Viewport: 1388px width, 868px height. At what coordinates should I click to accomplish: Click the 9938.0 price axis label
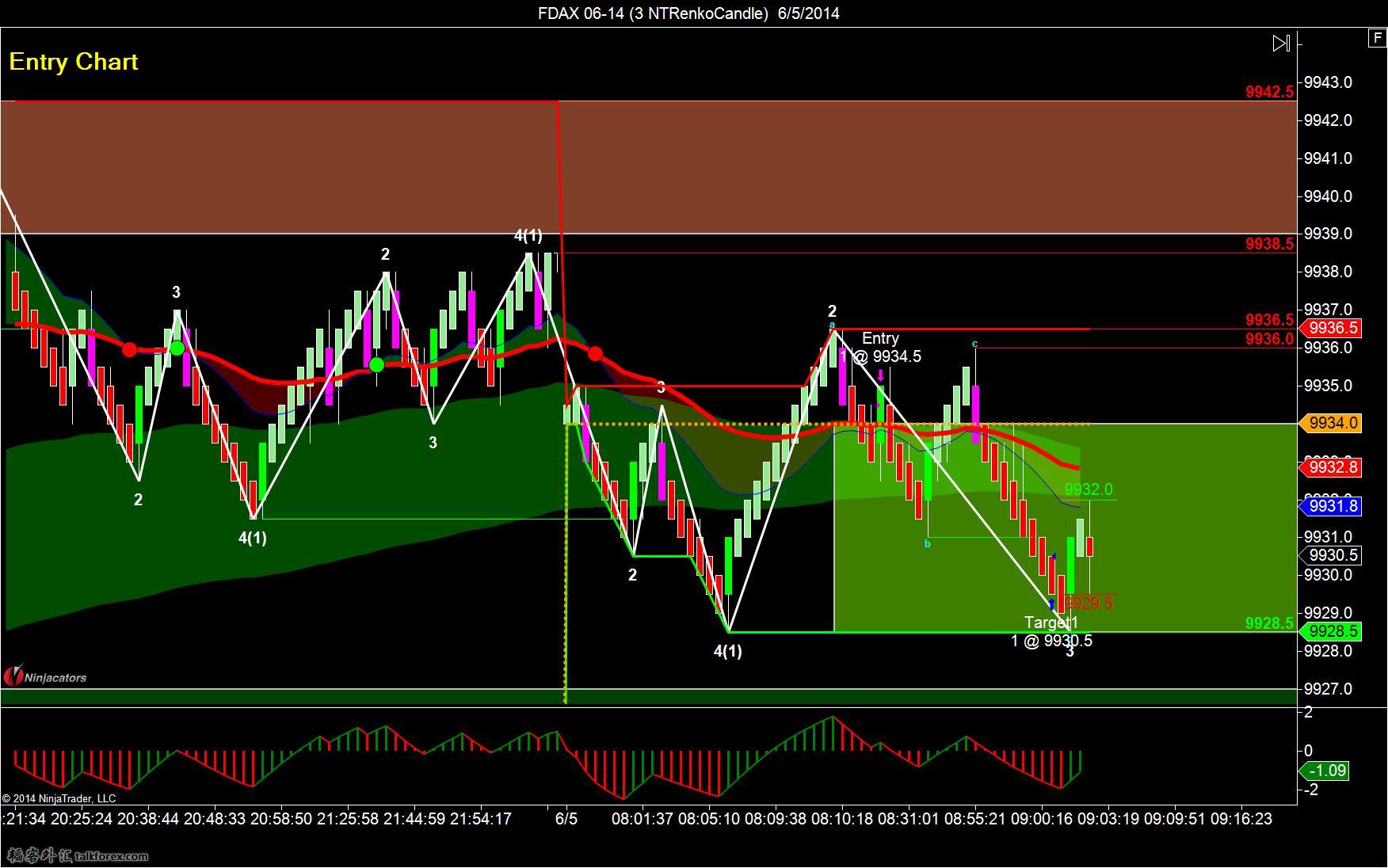1328,272
